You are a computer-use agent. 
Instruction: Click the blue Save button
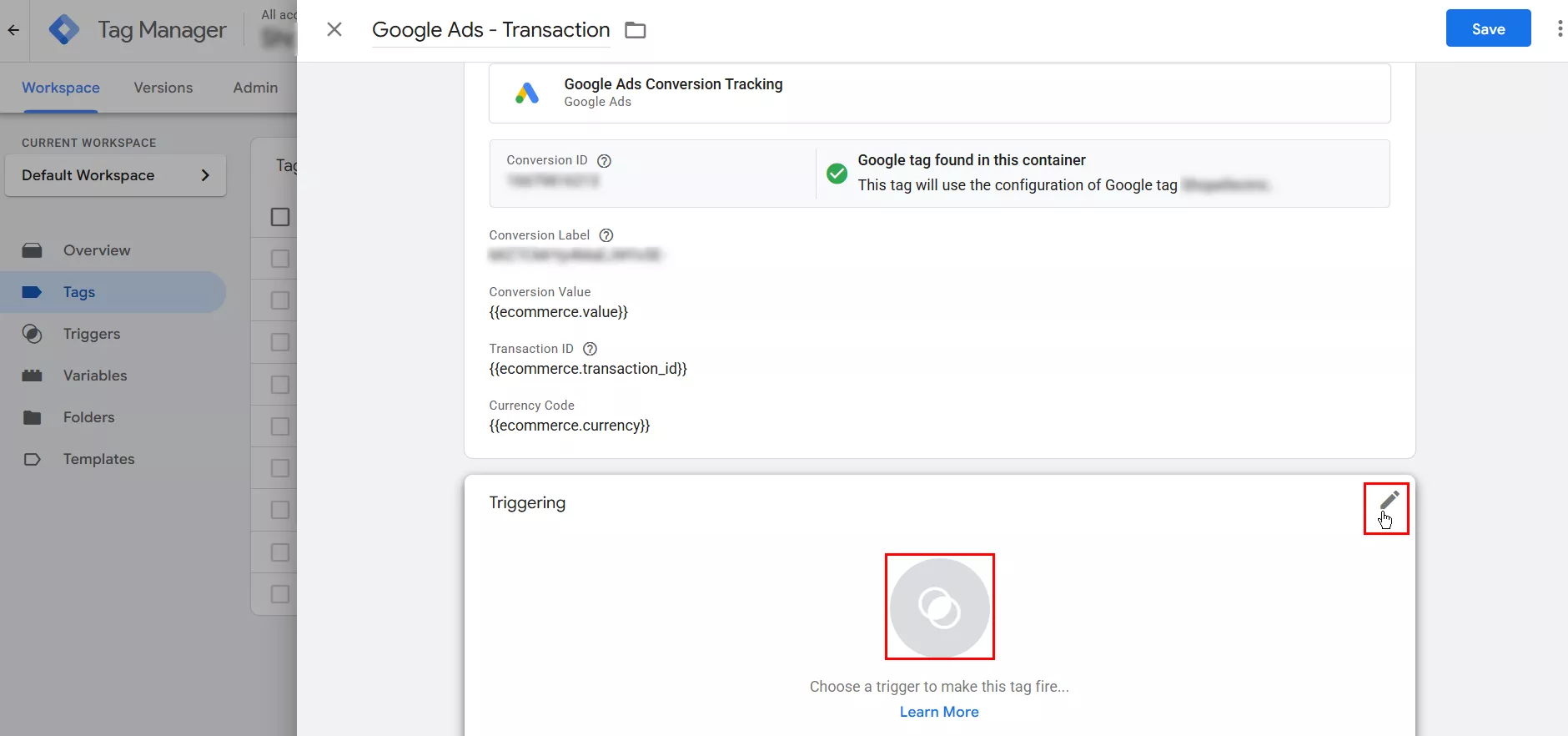pos(1487,29)
